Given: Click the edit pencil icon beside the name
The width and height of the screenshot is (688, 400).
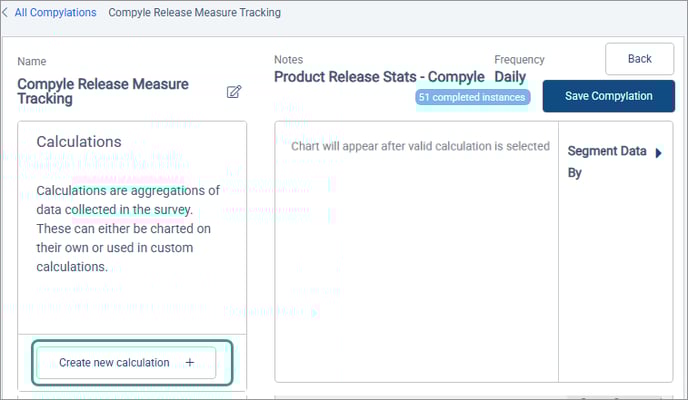Looking at the screenshot, I should point(234,92).
